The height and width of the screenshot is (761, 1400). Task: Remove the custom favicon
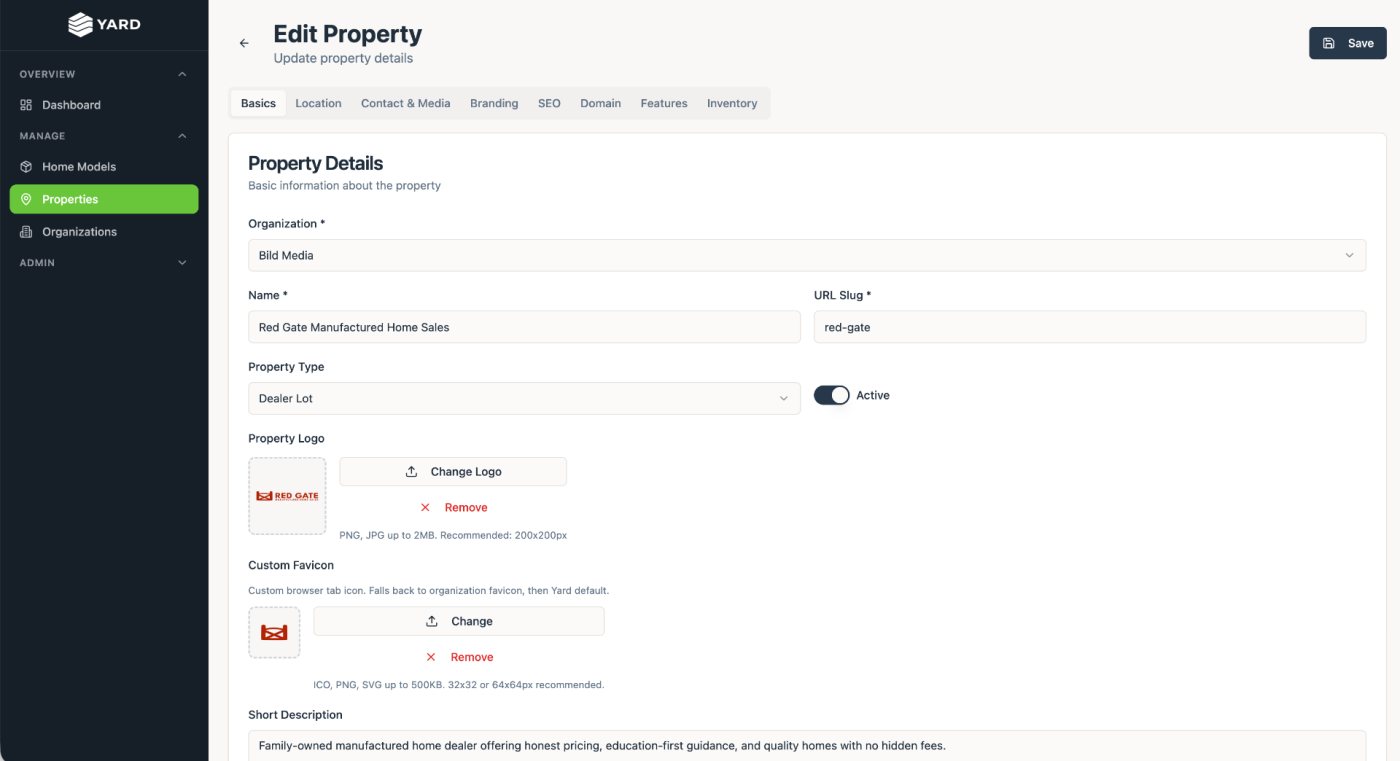click(459, 657)
